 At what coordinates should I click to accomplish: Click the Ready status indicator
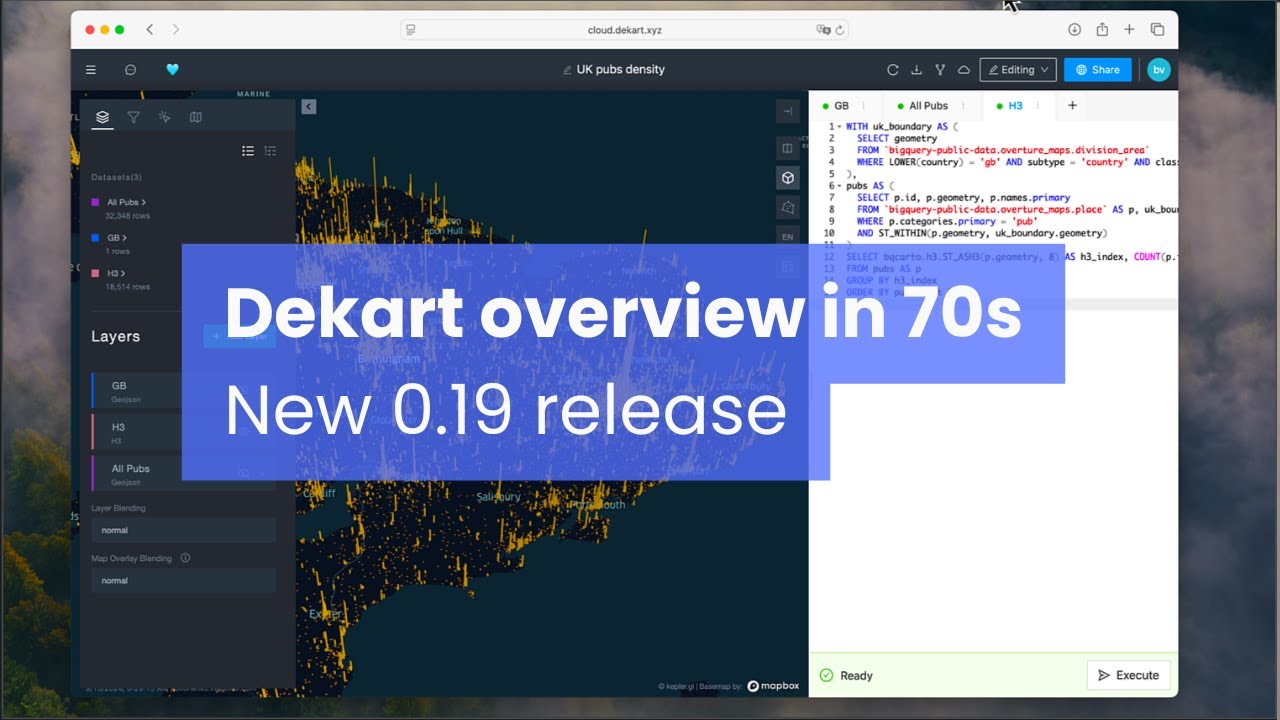(x=846, y=676)
